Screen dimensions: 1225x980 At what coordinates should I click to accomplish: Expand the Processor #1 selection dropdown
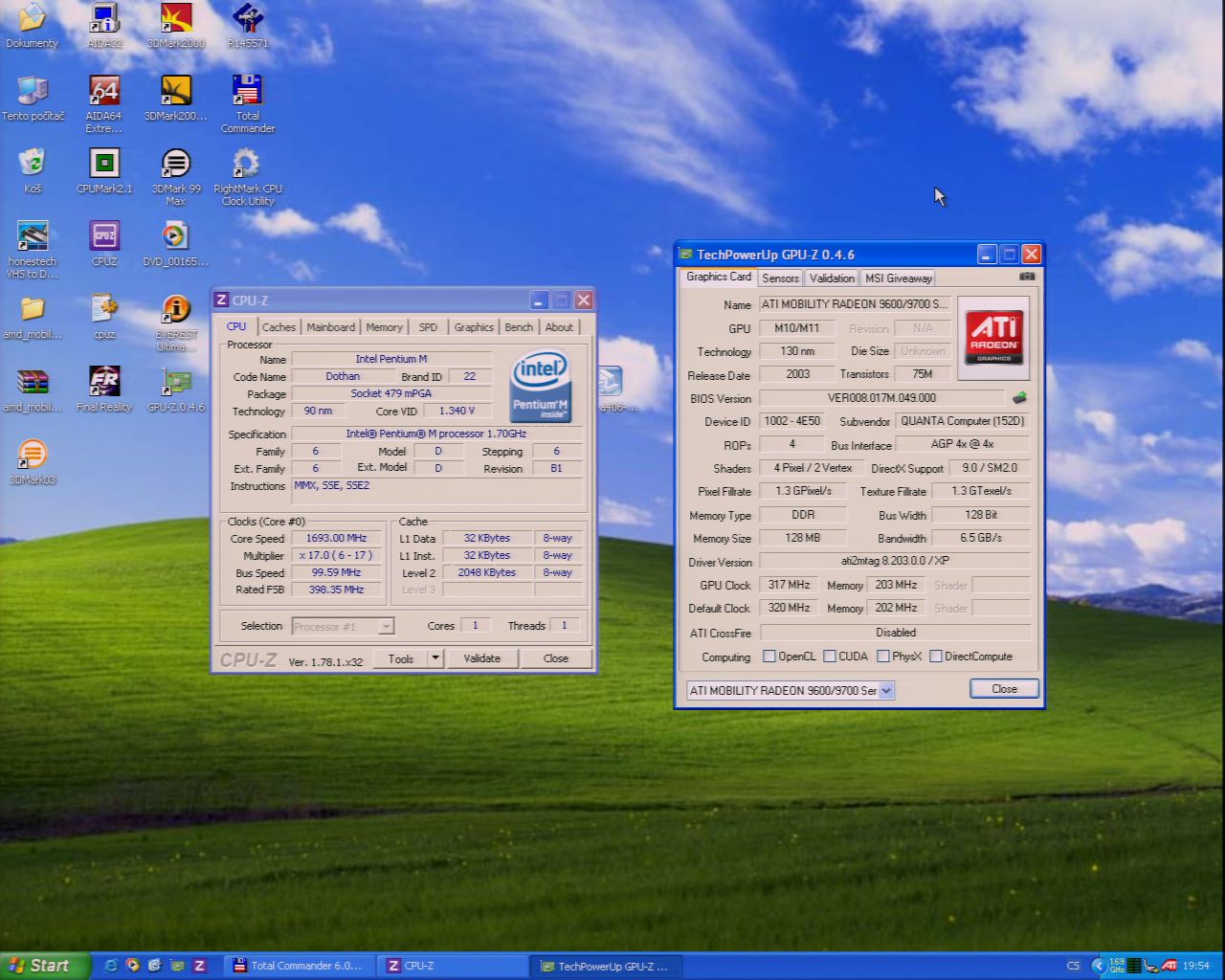(x=386, y=627)
